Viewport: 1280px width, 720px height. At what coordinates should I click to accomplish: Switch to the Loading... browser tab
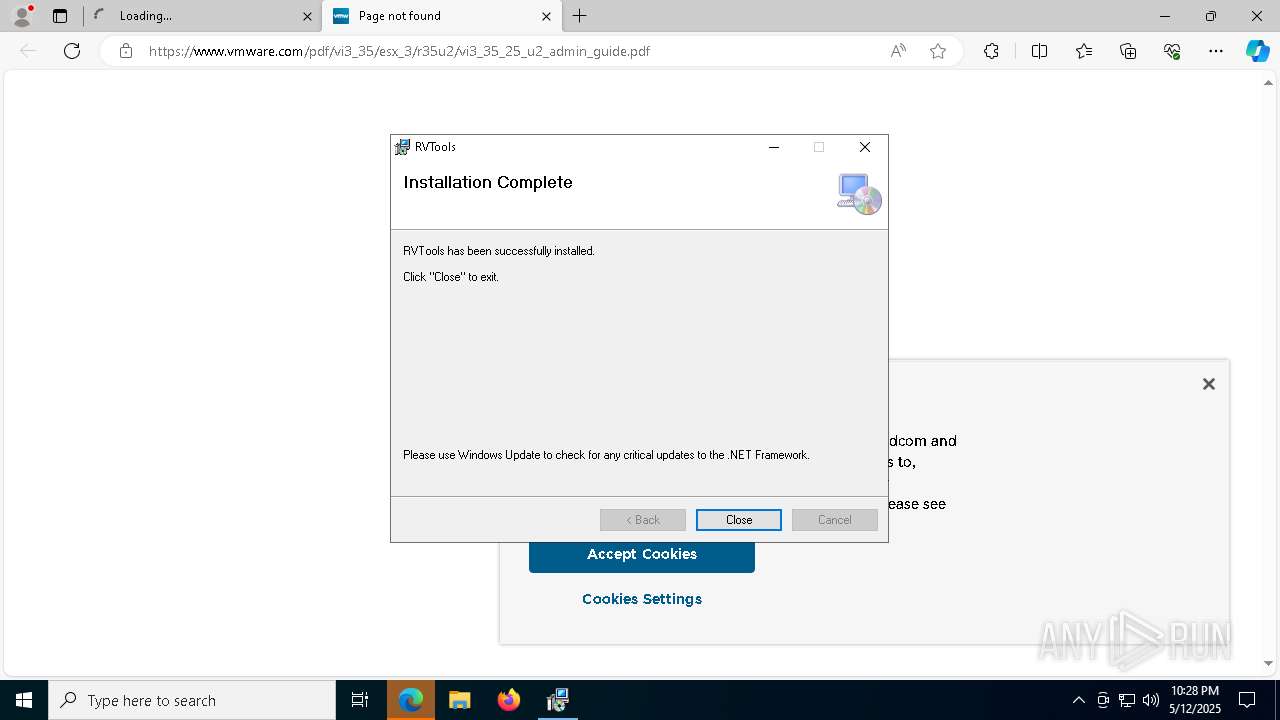[200, 16]
